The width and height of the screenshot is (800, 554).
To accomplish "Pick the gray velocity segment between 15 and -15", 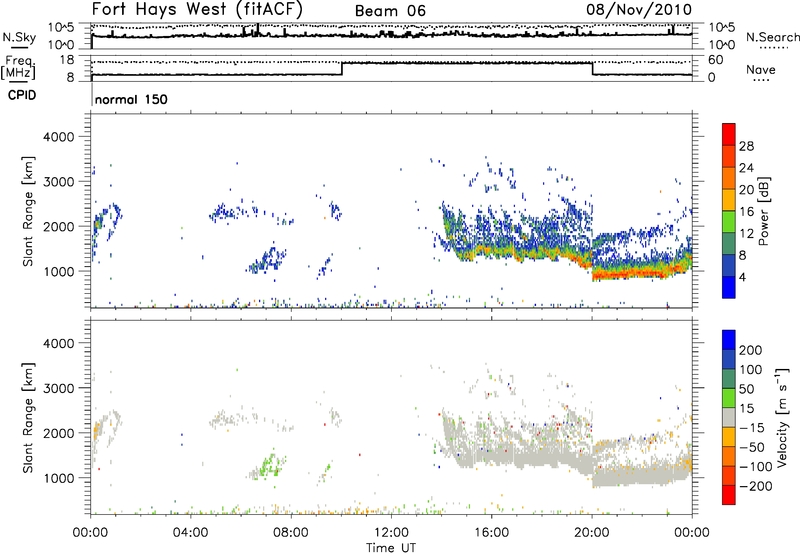I will click(x=729, y=417).
